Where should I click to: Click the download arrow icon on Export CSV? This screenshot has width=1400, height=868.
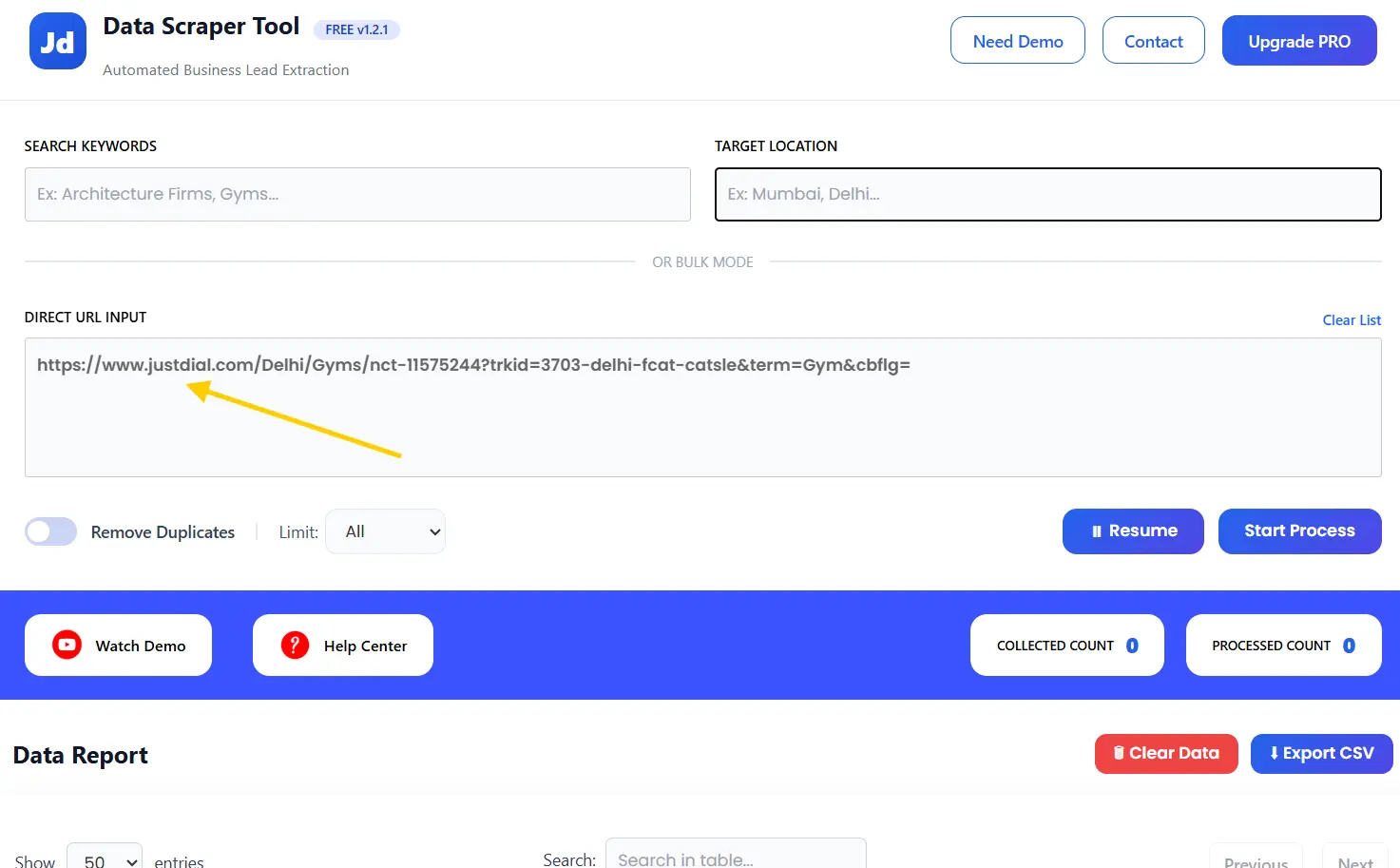[x=1275, y=753]
